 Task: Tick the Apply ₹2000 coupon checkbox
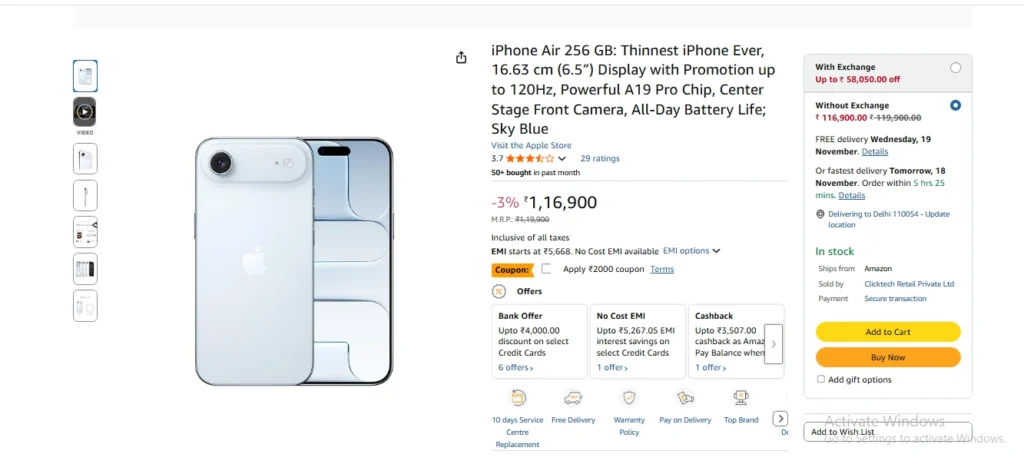tap(546, 269)
